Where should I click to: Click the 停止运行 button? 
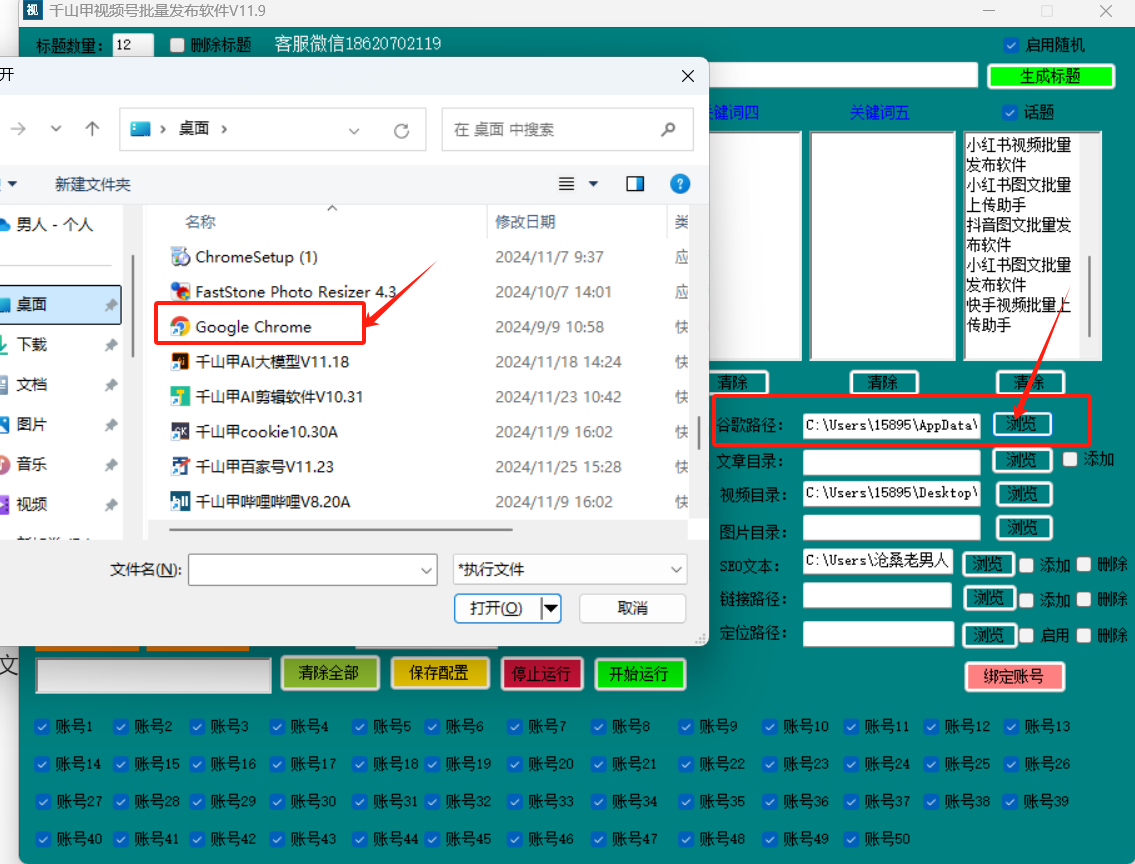[x=541, y=674]
